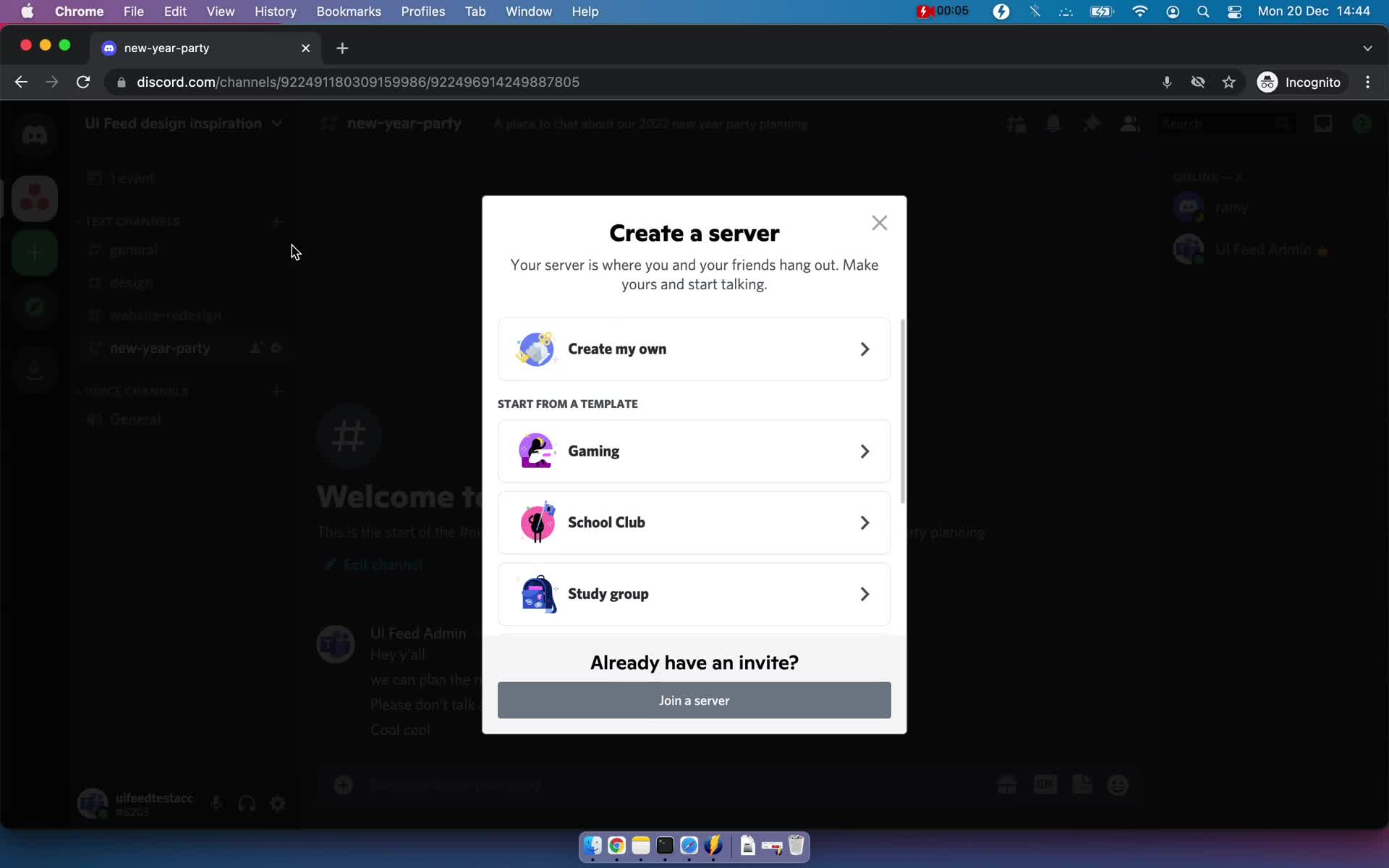
Task: Click the Gaming template icon
Action: tap(536, 451)
